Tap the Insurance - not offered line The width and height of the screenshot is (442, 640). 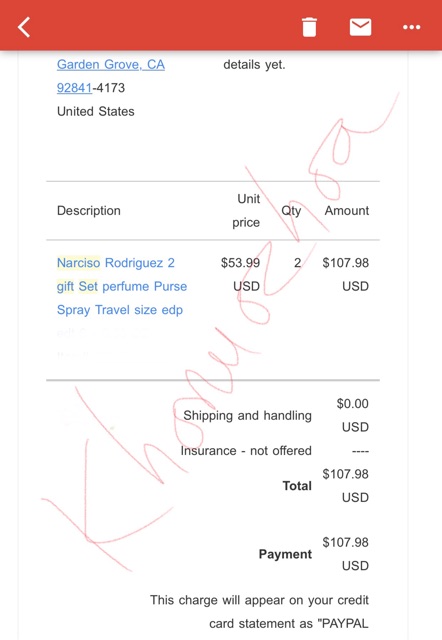pyautogui.click(x=246, y=451)
